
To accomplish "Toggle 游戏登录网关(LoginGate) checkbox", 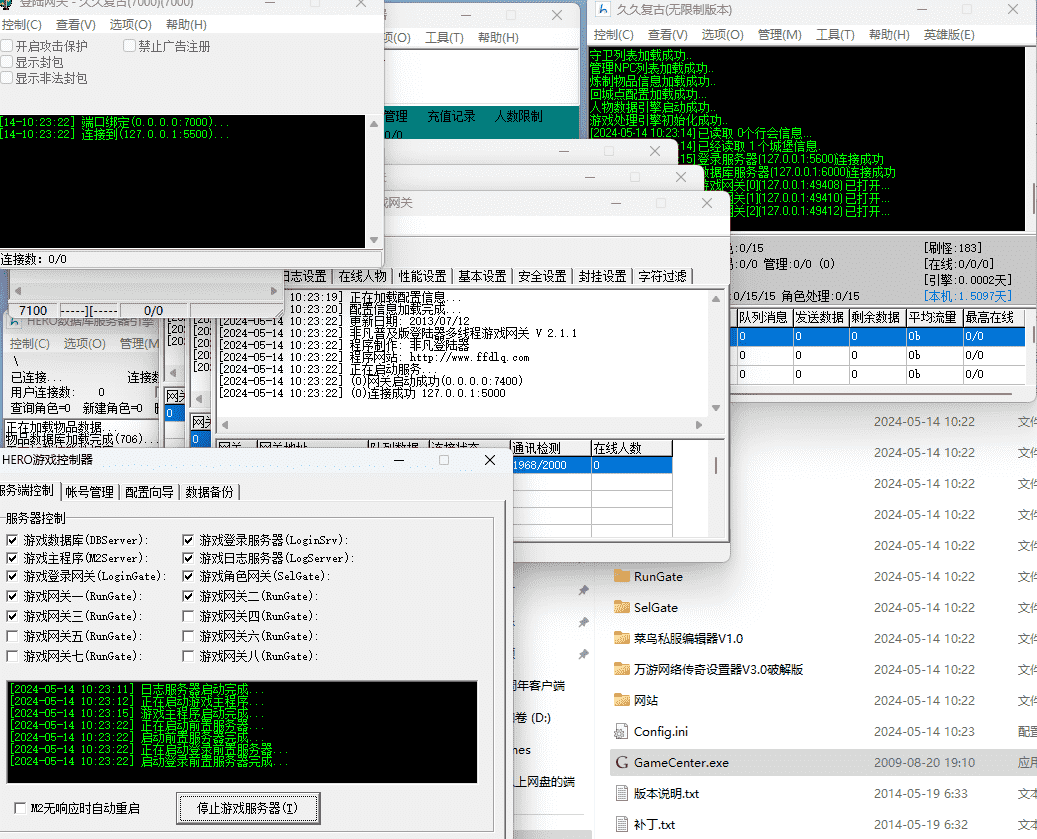I will [12, 576].
